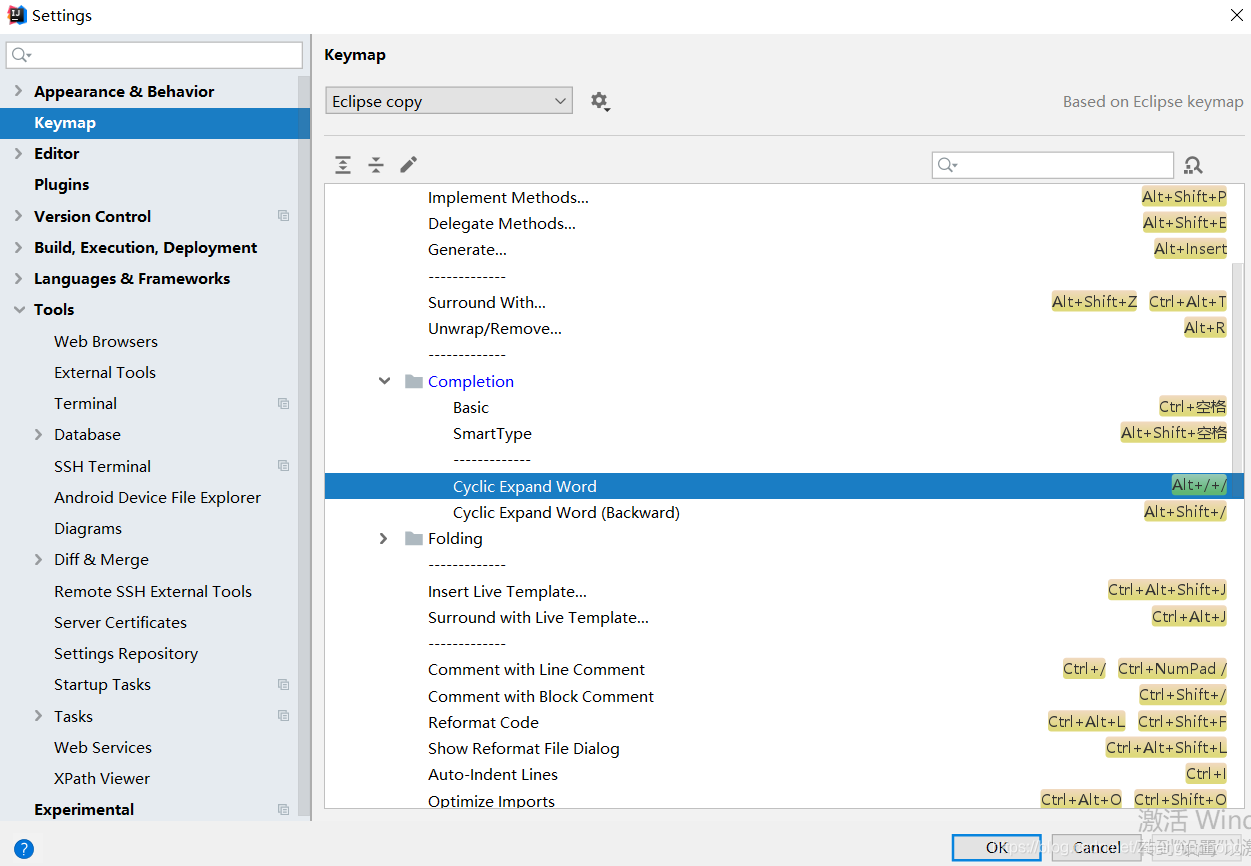Expand Languages & Frameworks section
Viewport: 1251px width, 866px height.
point(18,278)
